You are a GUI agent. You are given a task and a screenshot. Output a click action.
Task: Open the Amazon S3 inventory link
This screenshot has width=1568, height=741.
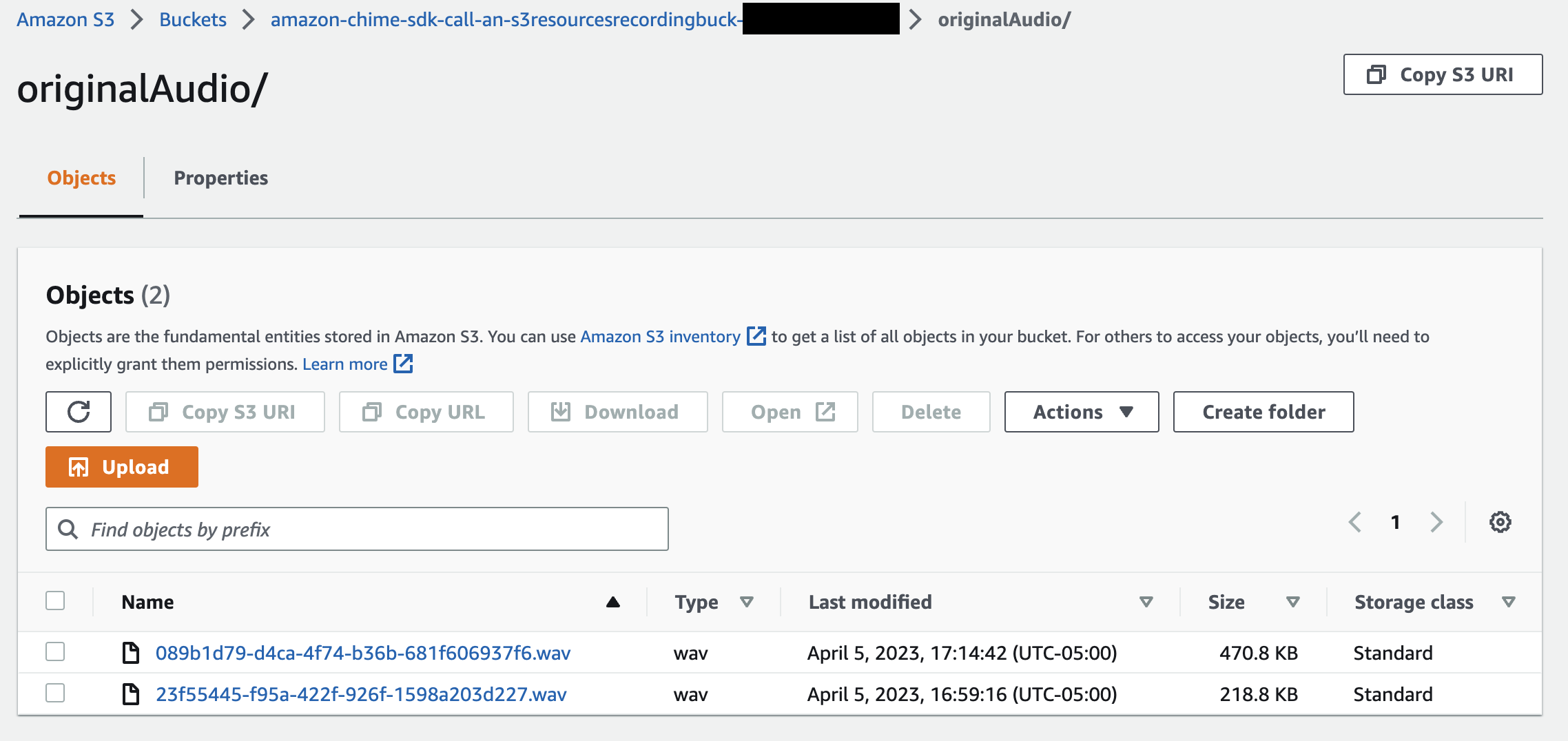pos(660,336)
